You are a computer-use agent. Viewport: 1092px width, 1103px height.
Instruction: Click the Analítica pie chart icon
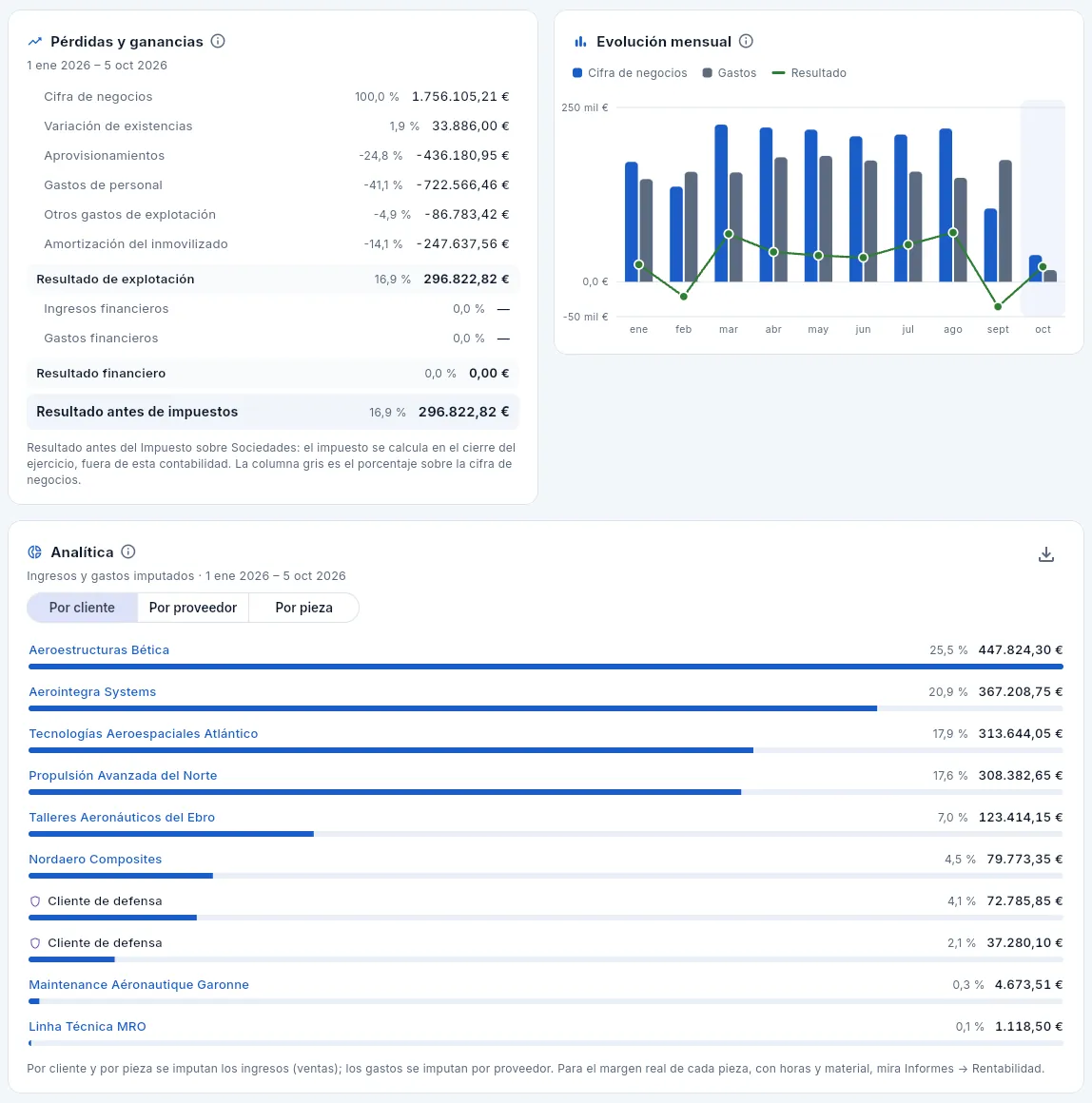[34, 552]
